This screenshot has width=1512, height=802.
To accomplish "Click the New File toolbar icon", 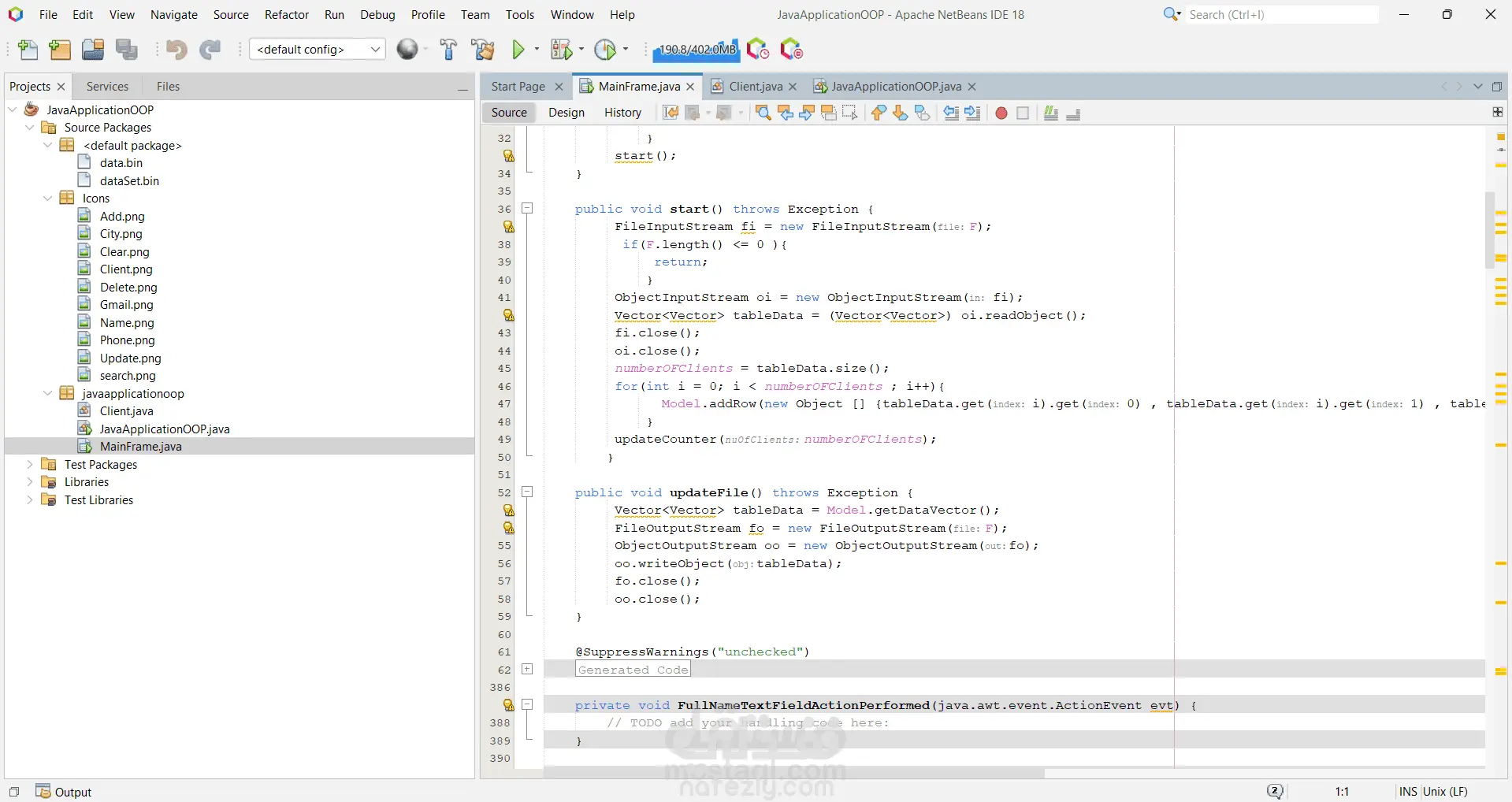I will [28, 50].
